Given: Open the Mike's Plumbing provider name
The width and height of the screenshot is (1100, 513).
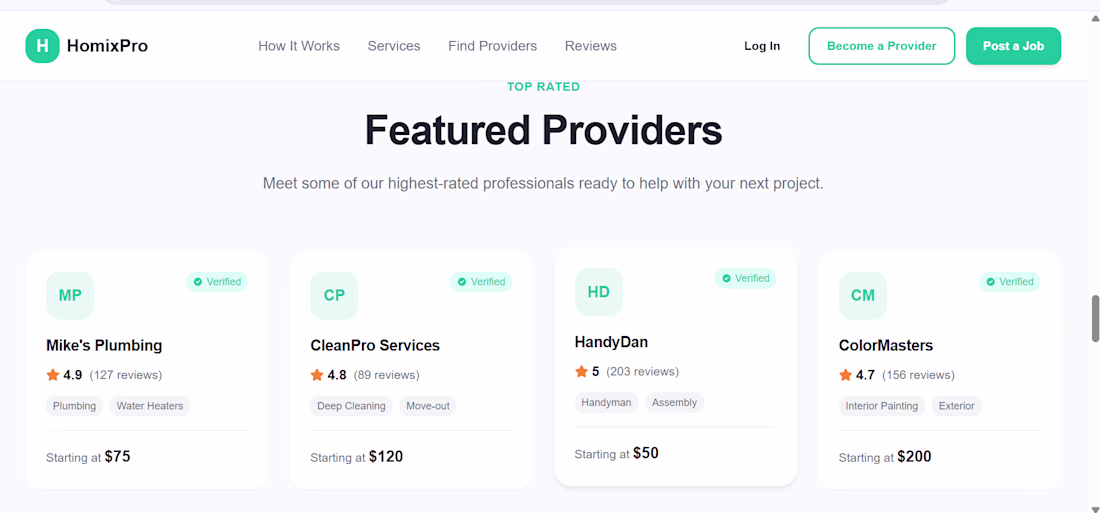Looking at the screenshot, I should tap(104, 345).
